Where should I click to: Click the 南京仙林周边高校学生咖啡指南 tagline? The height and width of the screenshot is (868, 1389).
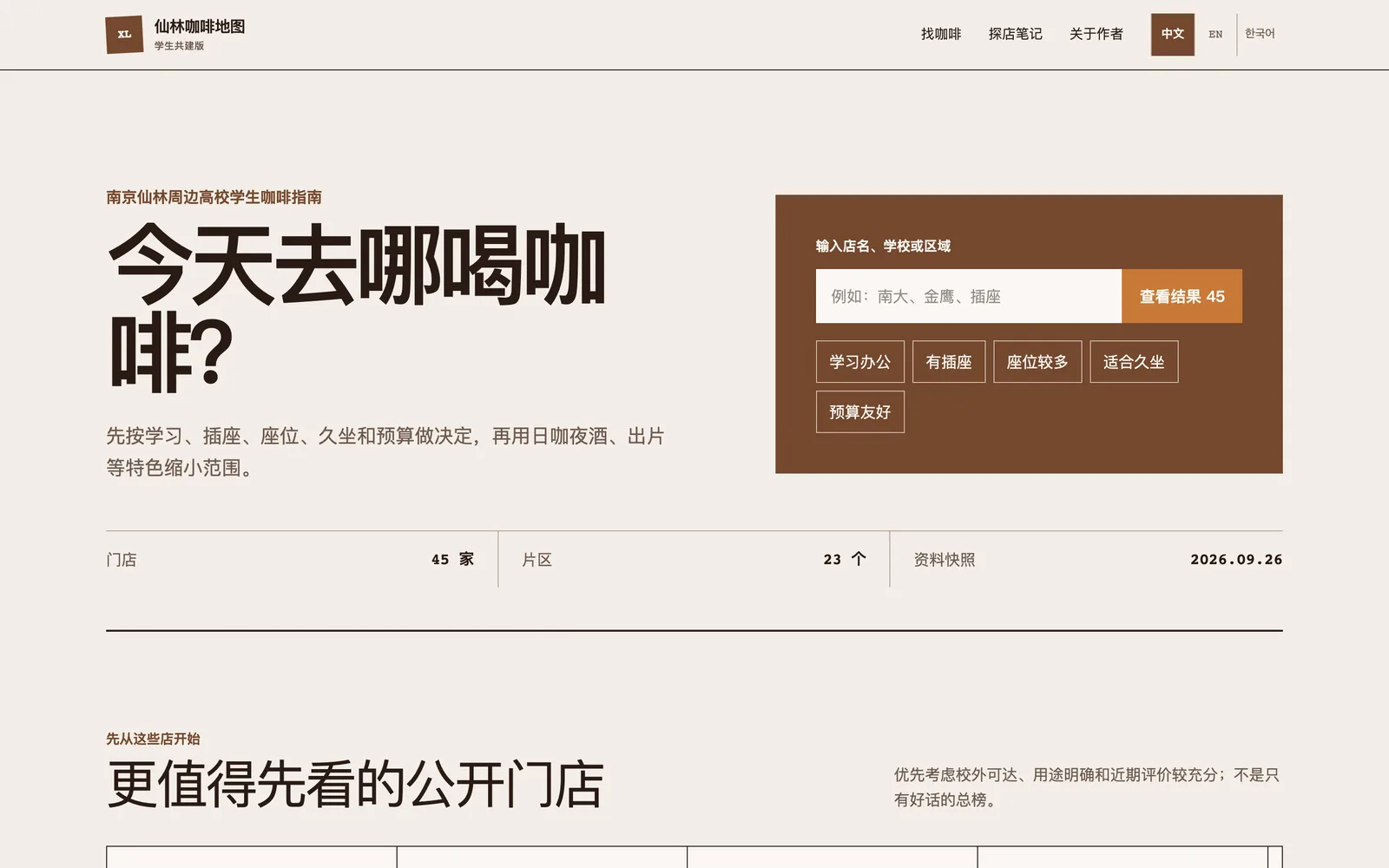tap(214, 198)
